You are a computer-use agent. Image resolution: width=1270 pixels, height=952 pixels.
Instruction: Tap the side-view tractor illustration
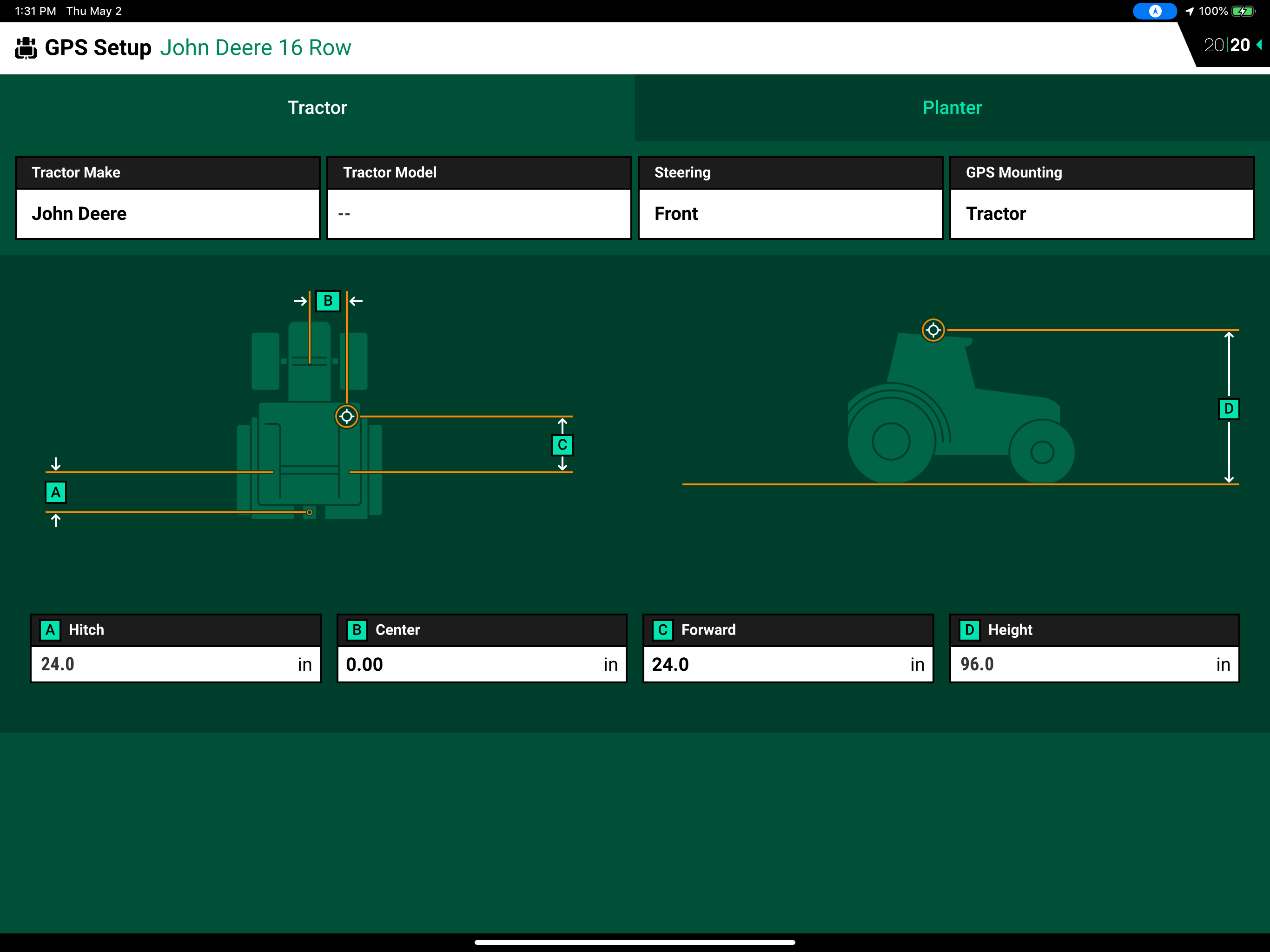coord(961,409)
